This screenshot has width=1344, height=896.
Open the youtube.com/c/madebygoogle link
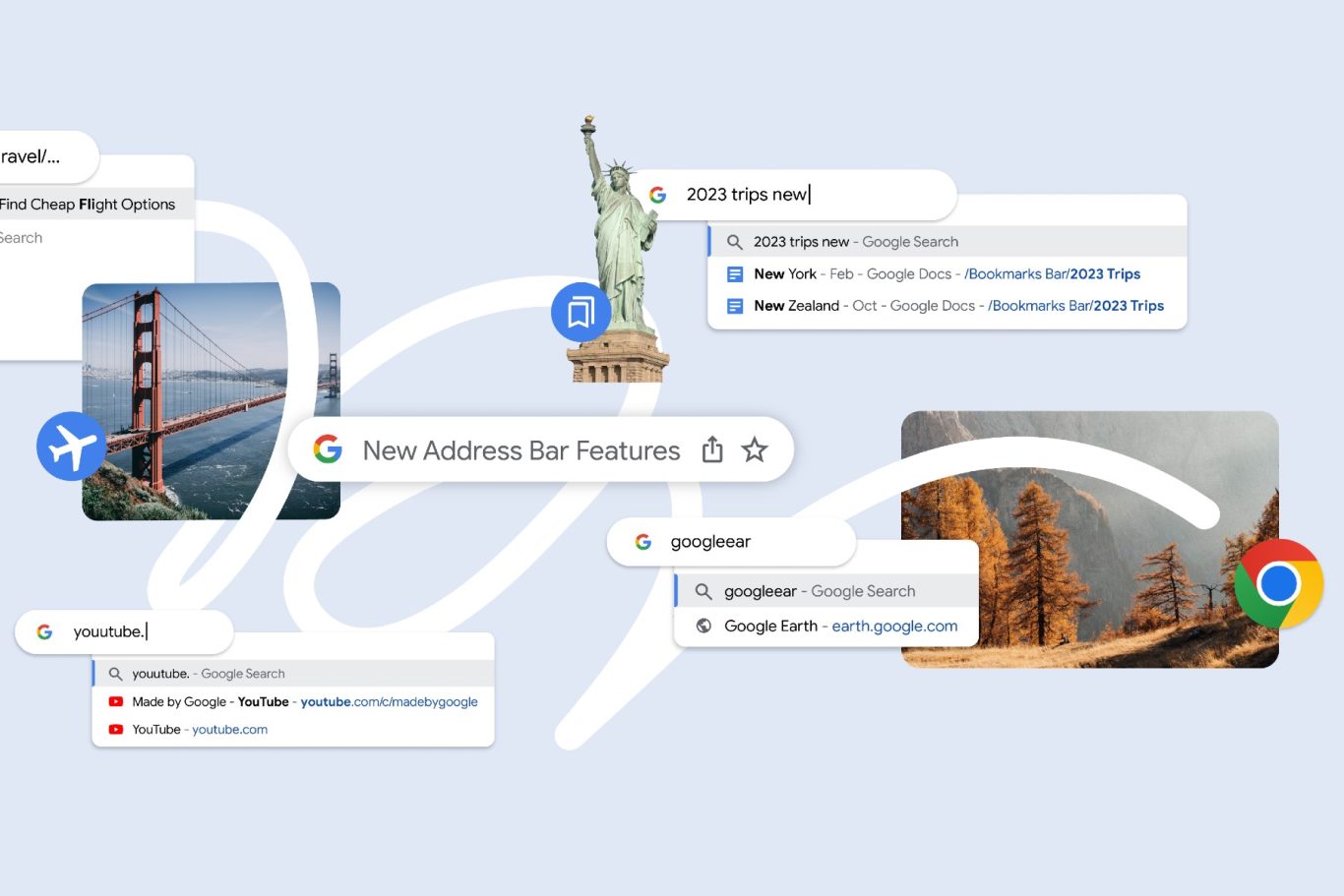pyautogui.click(x=389, y=701)
